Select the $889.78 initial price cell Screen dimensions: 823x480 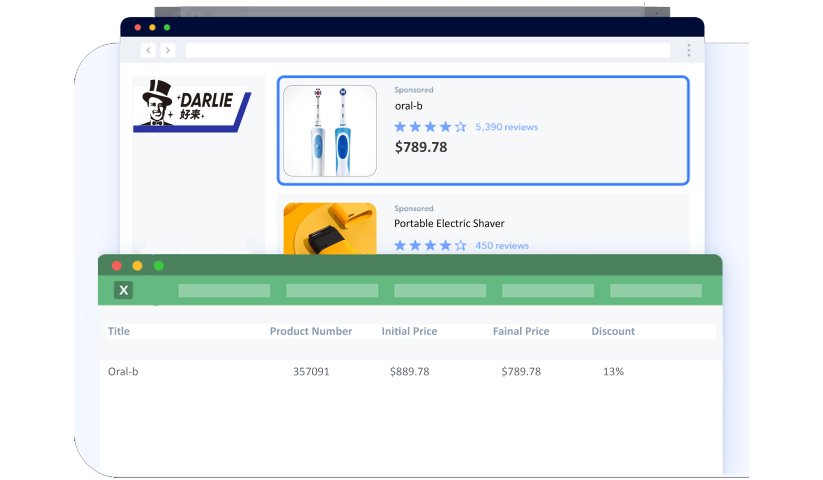click(409, 372)
